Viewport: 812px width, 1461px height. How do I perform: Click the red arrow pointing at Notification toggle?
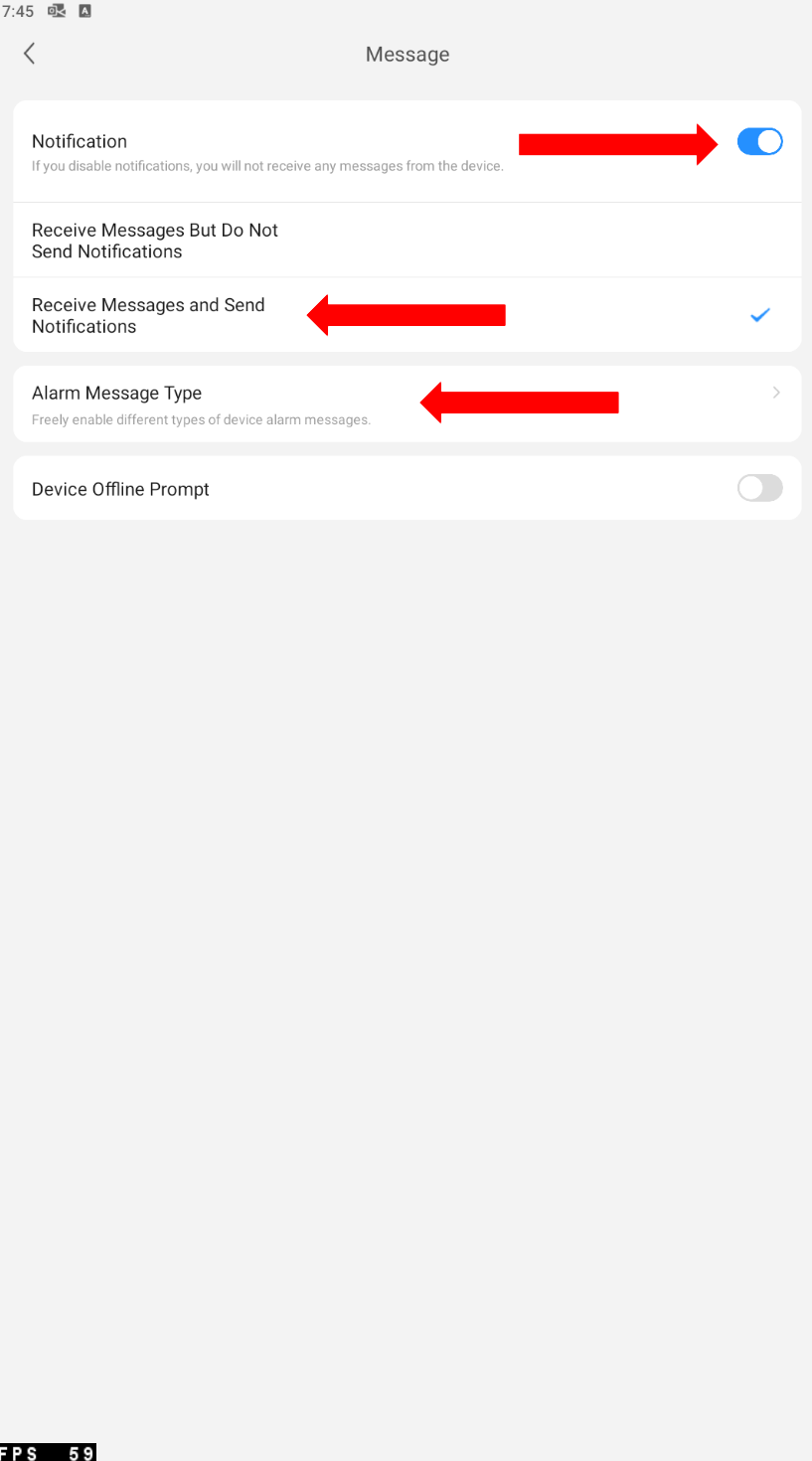(618, 144)
